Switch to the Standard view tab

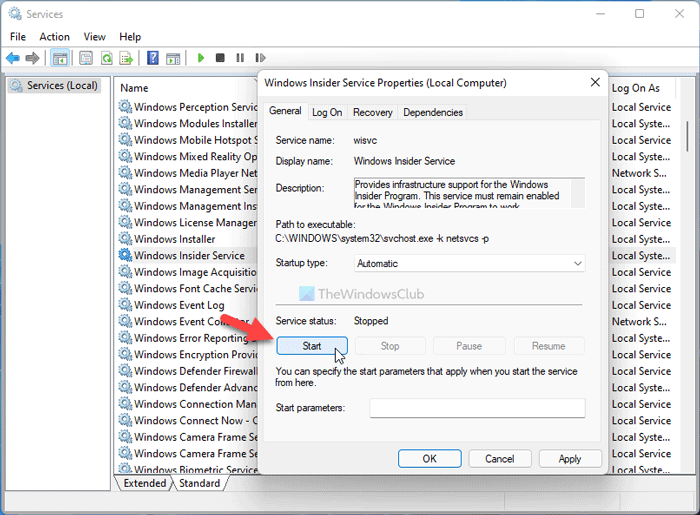pos(200,483)
